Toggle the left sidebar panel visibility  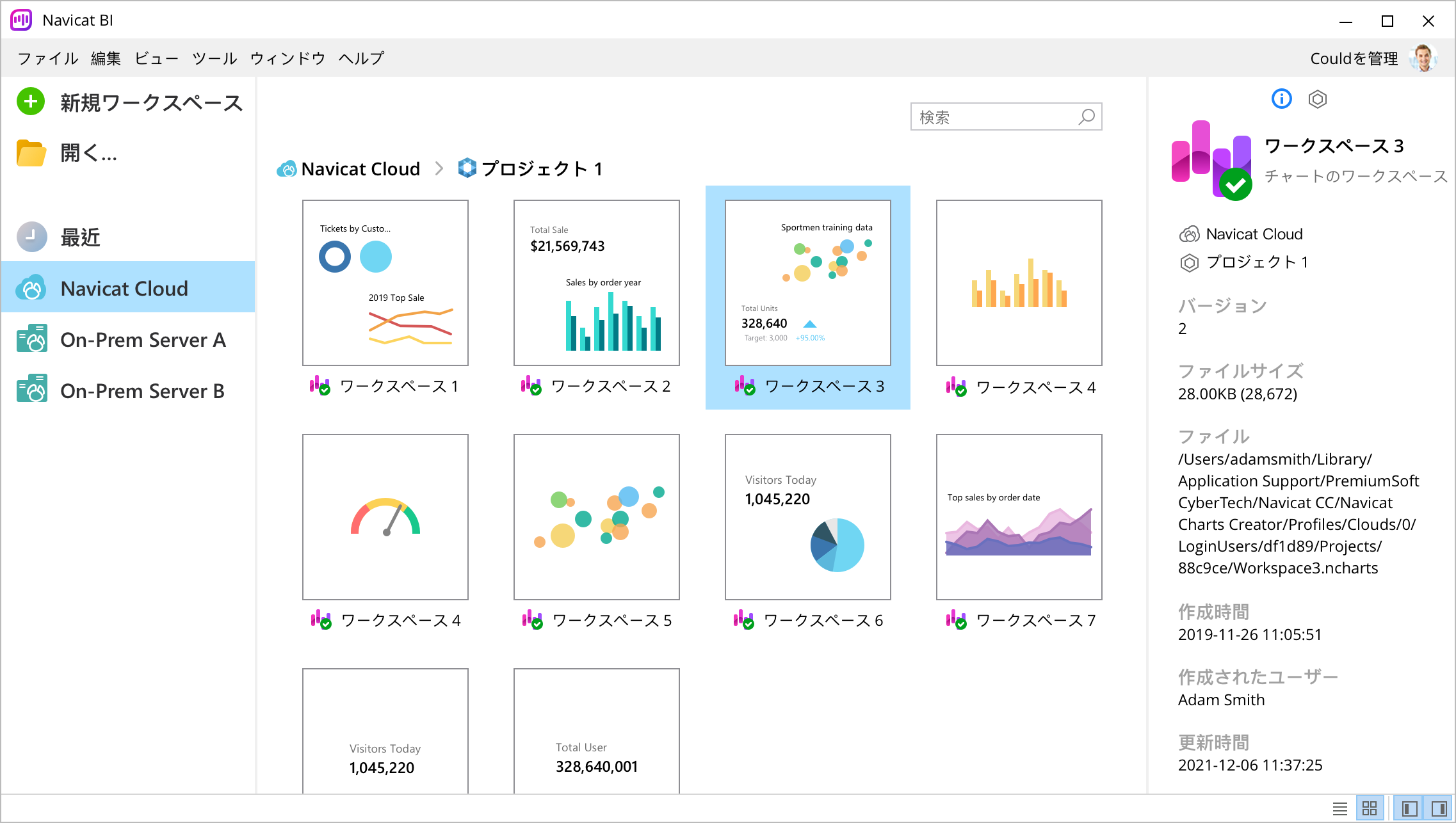click(x=1409, y=808)
